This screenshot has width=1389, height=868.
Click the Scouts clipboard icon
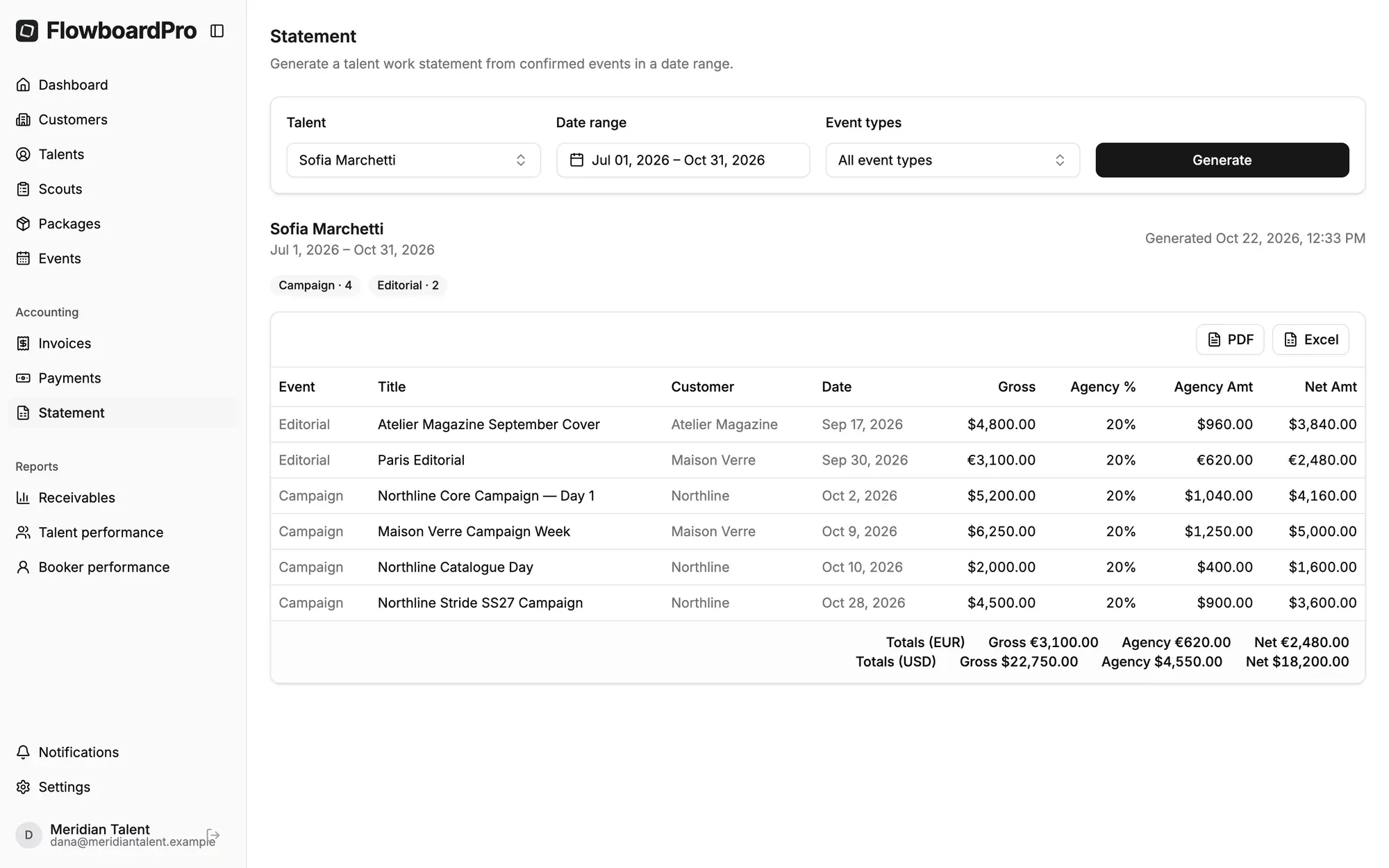23,189
